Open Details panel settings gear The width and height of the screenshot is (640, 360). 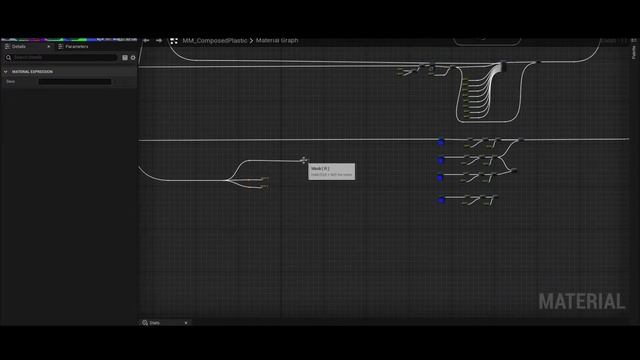point(133,58)
